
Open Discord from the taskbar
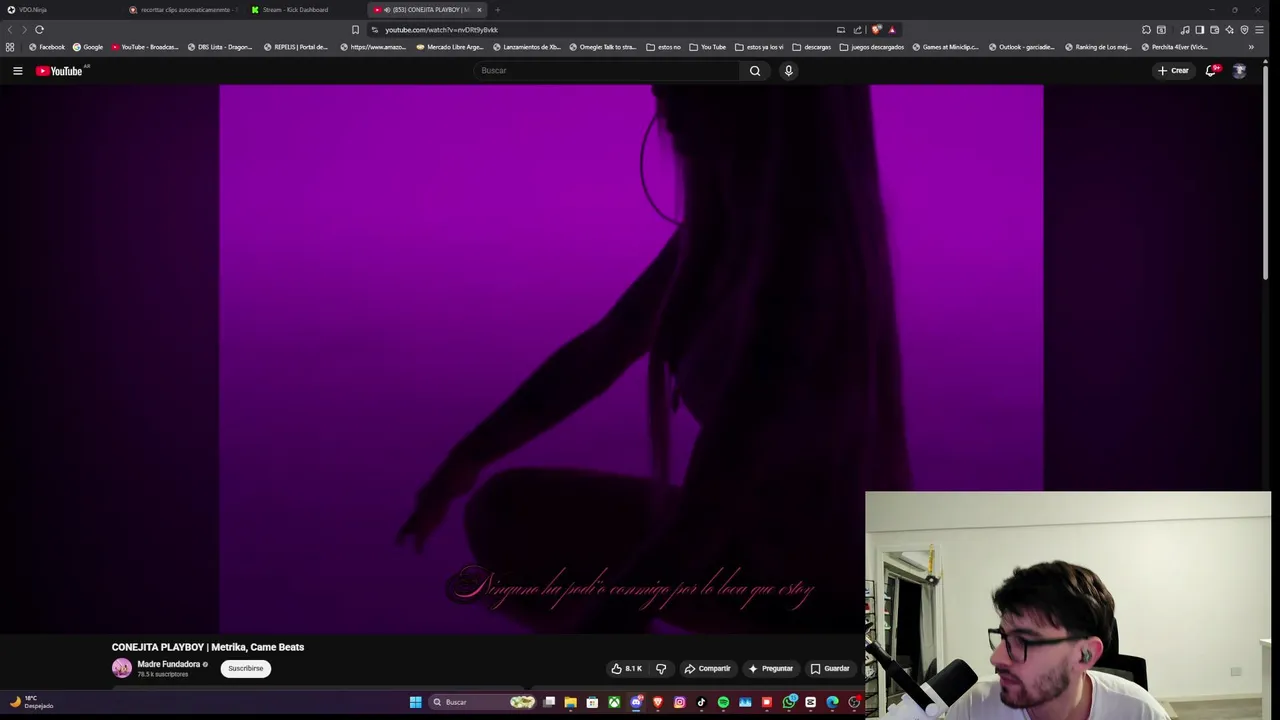(636, 702)
